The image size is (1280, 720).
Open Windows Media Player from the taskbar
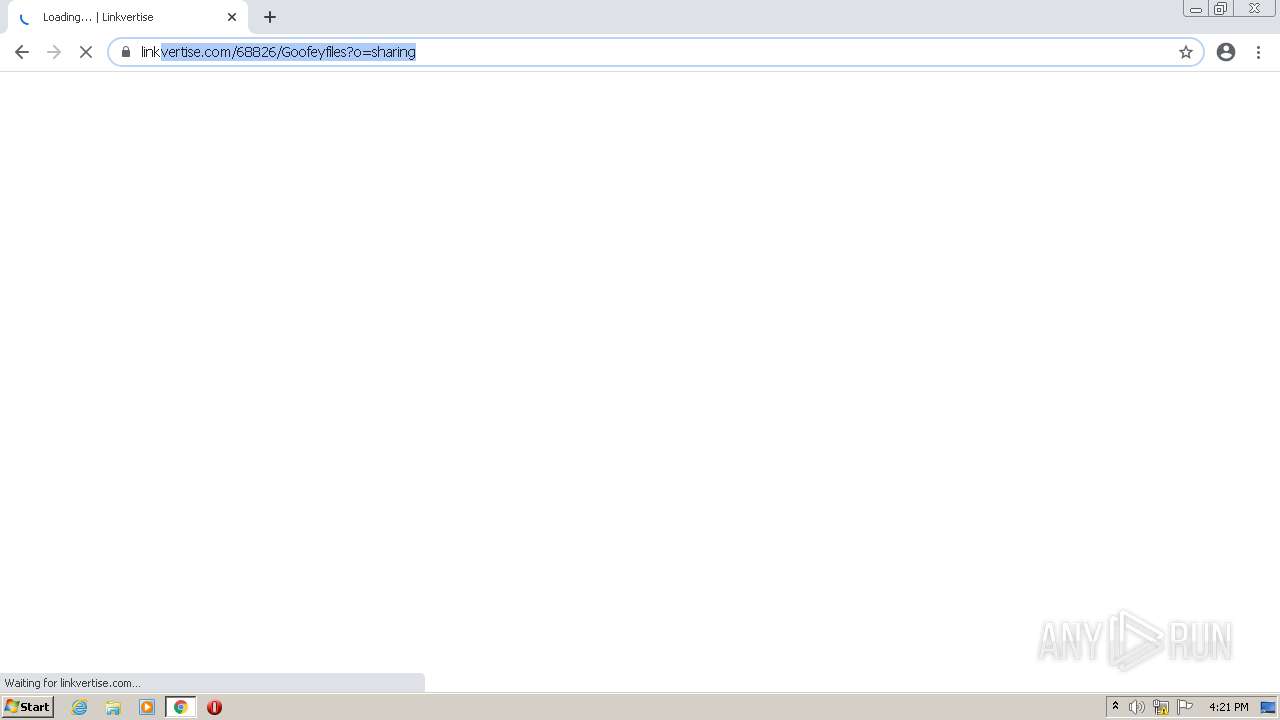147,707
